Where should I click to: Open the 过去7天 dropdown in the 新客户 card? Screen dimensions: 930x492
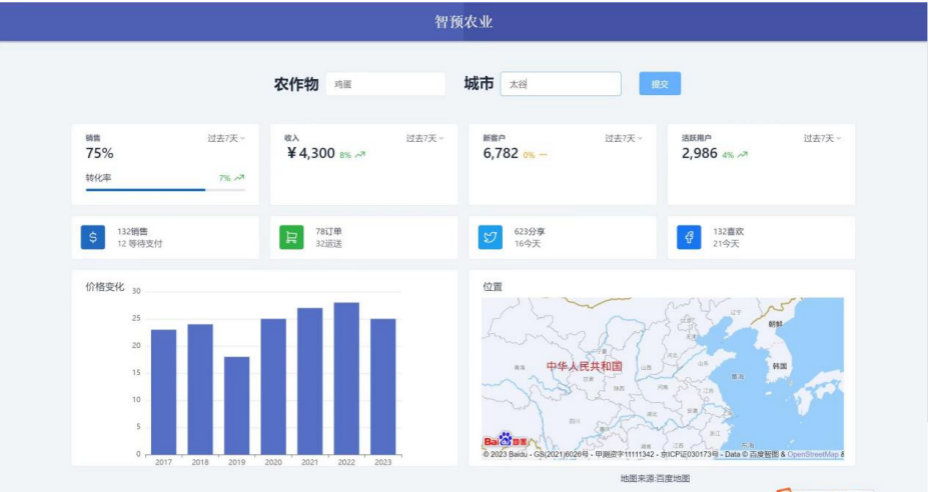623,138
